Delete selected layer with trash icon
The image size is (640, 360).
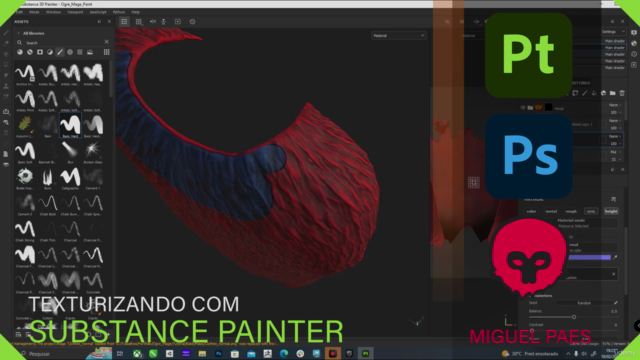coord(622,93)
